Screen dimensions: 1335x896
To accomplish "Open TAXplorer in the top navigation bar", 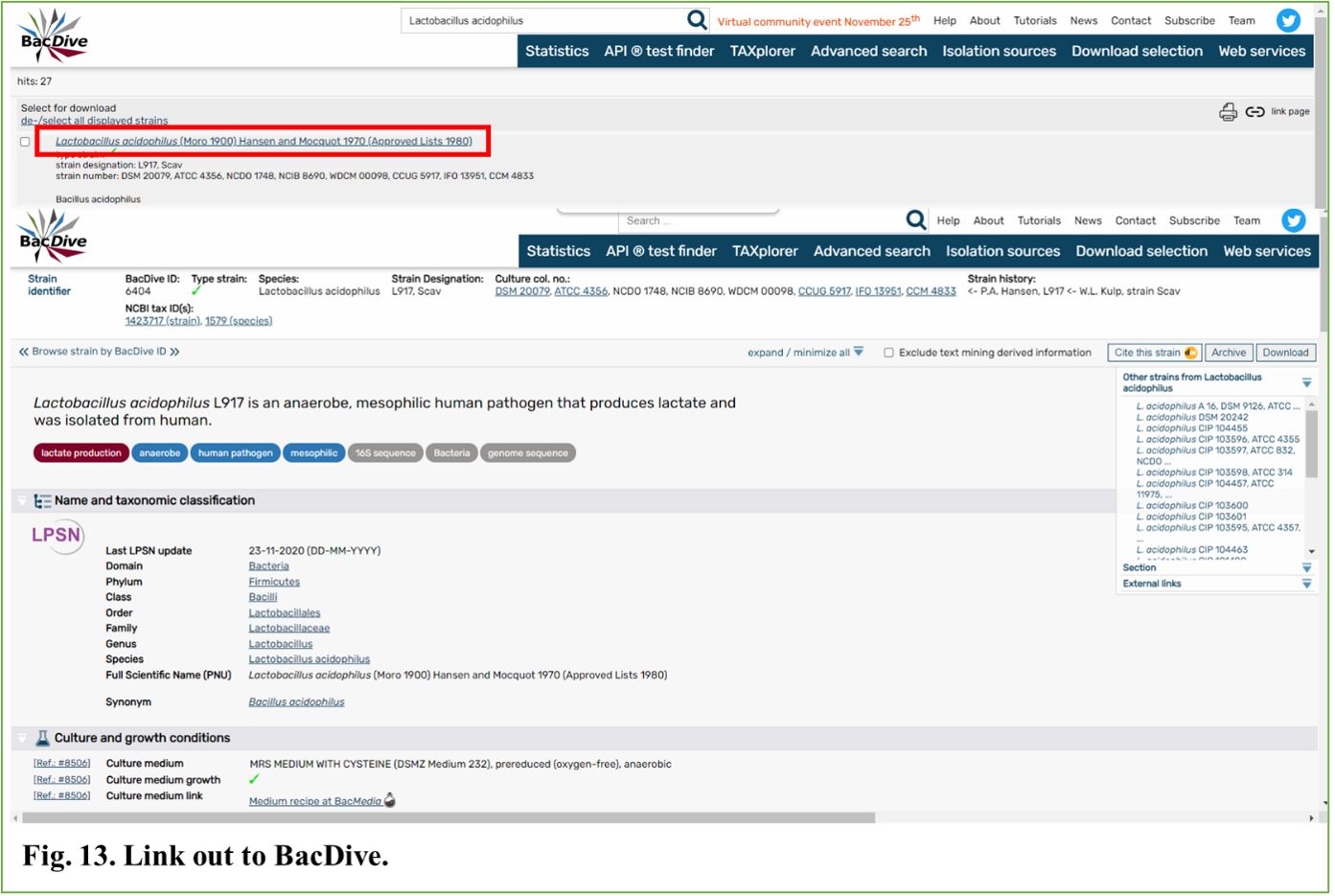I will tap(762, 51).
